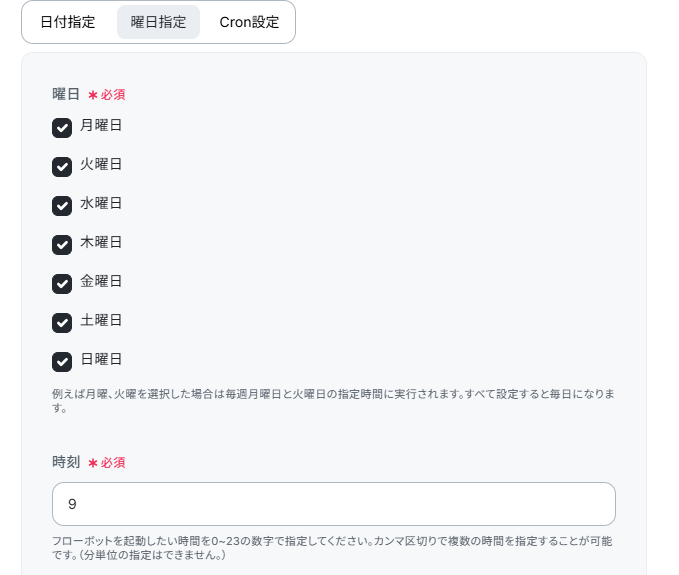Select the 曜日指定 tab
Image resolution: width=679 pixels, height=575 pixels.
click(x=158, y=22)
